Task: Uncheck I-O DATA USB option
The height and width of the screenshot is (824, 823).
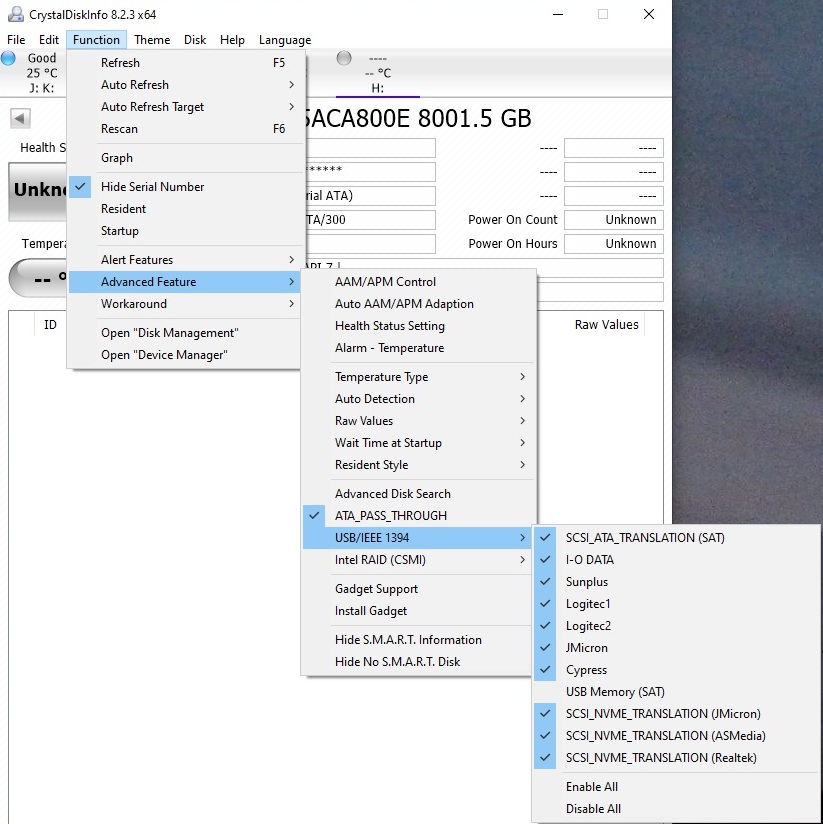Action: 676,560
